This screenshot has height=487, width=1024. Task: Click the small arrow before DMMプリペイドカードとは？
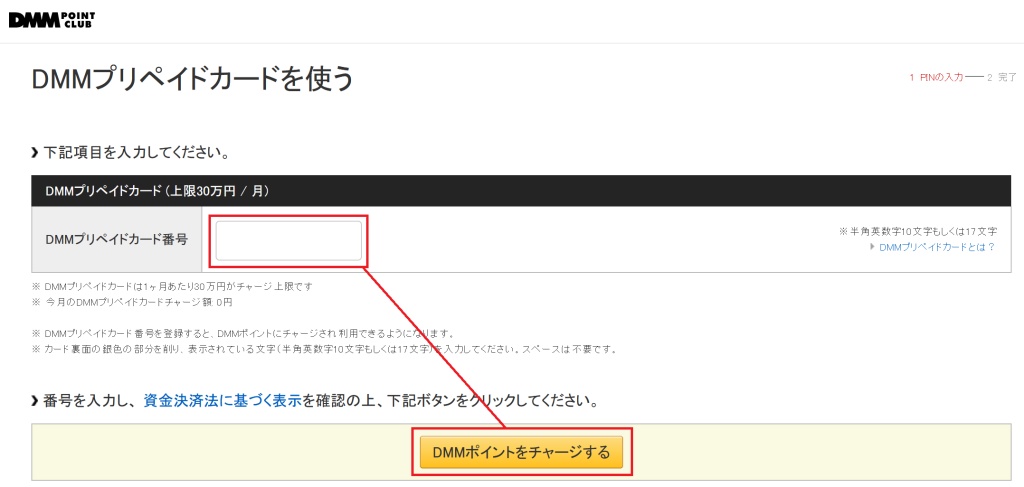point(873,247)
